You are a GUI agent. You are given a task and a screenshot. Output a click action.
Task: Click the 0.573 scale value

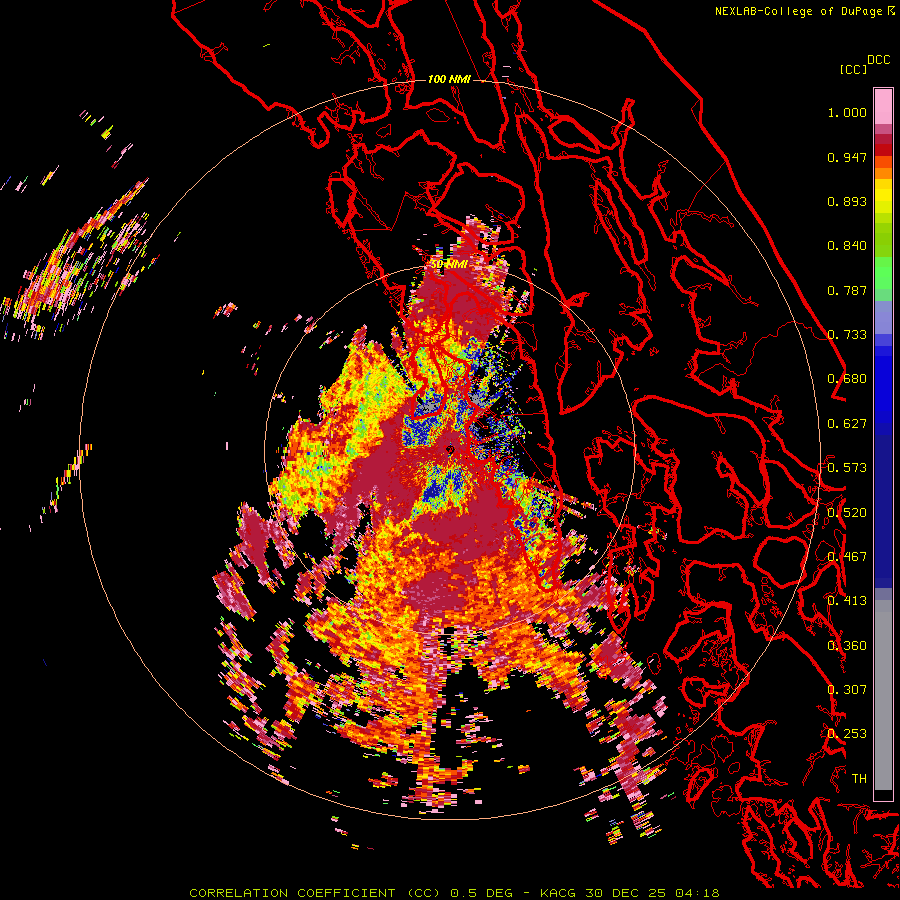pos(847,468)
